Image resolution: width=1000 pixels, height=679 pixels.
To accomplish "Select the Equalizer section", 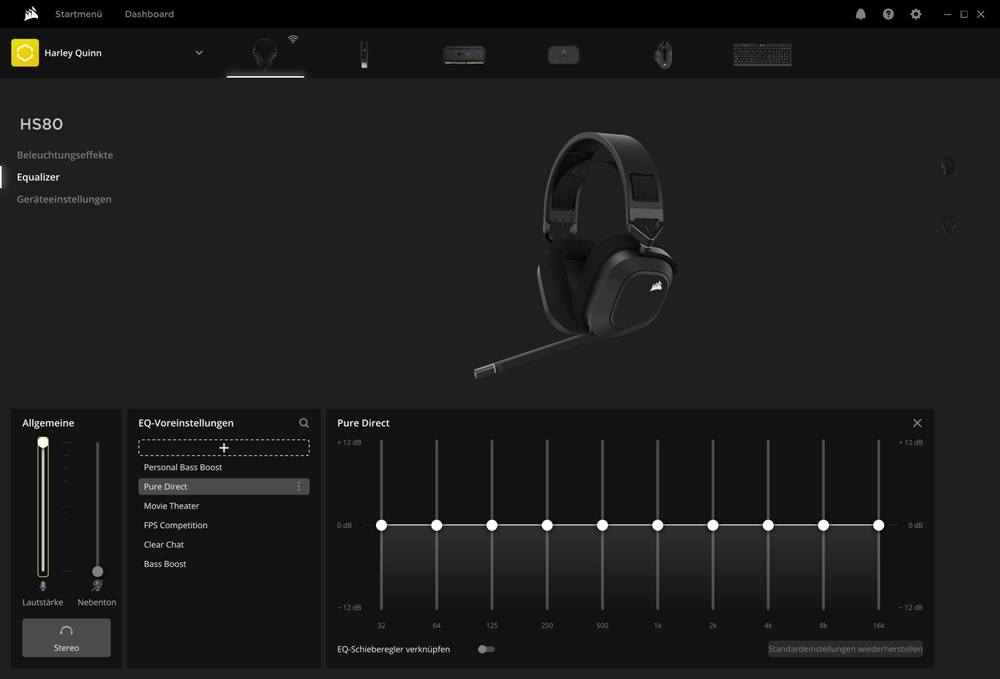I will click(x=38, y=177).
